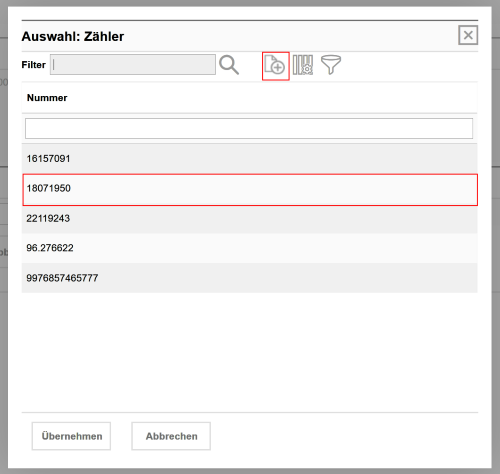The image size is (500, 474).
Task: Click the Übernehmen button
Action: pos(71,436)
